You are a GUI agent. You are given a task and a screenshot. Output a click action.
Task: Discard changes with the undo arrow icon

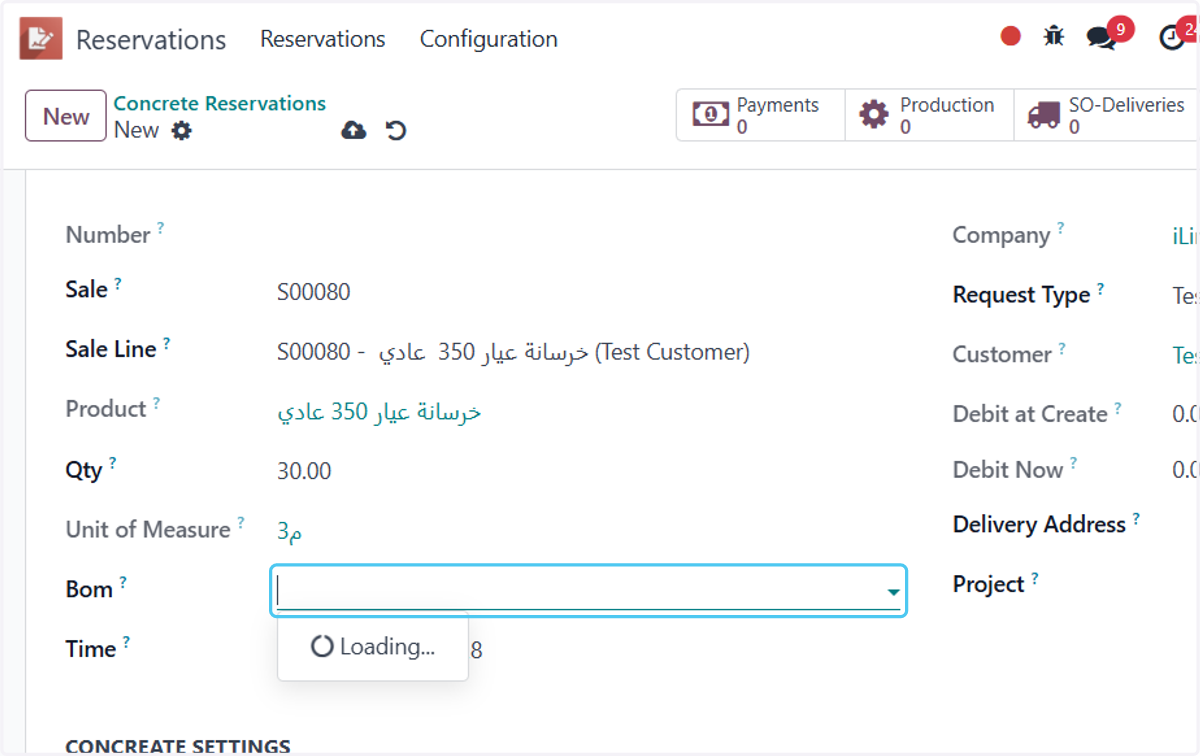[x=396, y=131]
